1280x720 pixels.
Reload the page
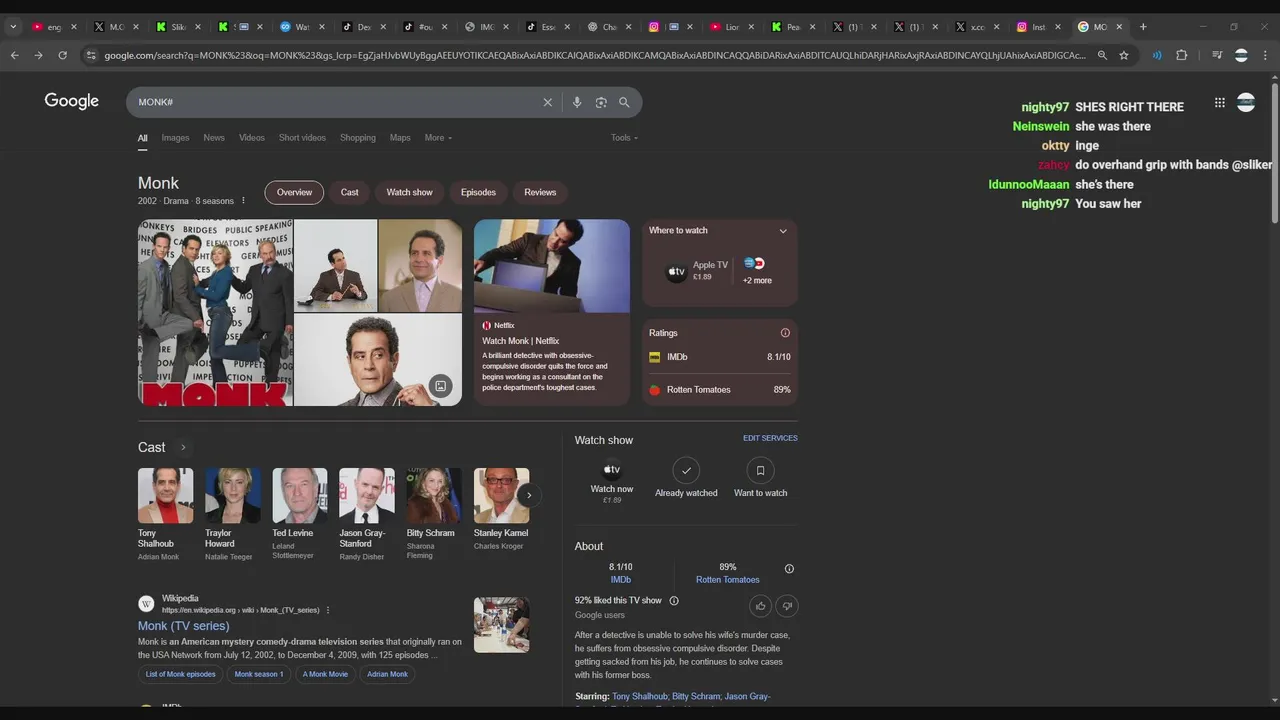point(62,55)
